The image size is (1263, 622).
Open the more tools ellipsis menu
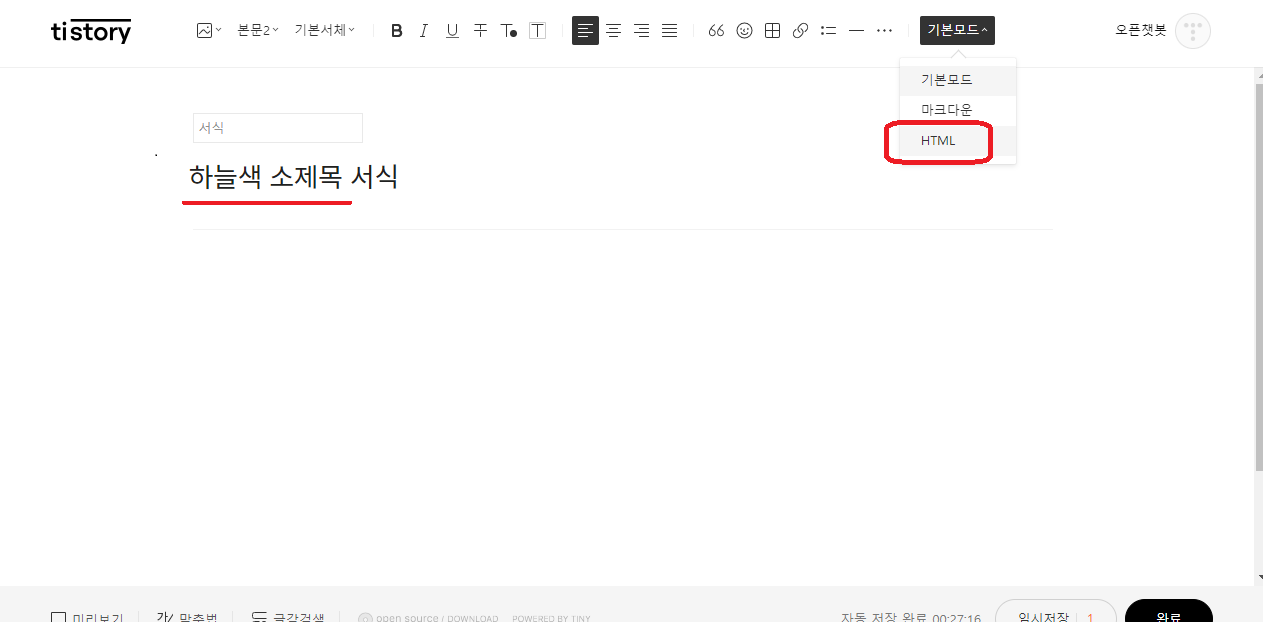(884, 31)
